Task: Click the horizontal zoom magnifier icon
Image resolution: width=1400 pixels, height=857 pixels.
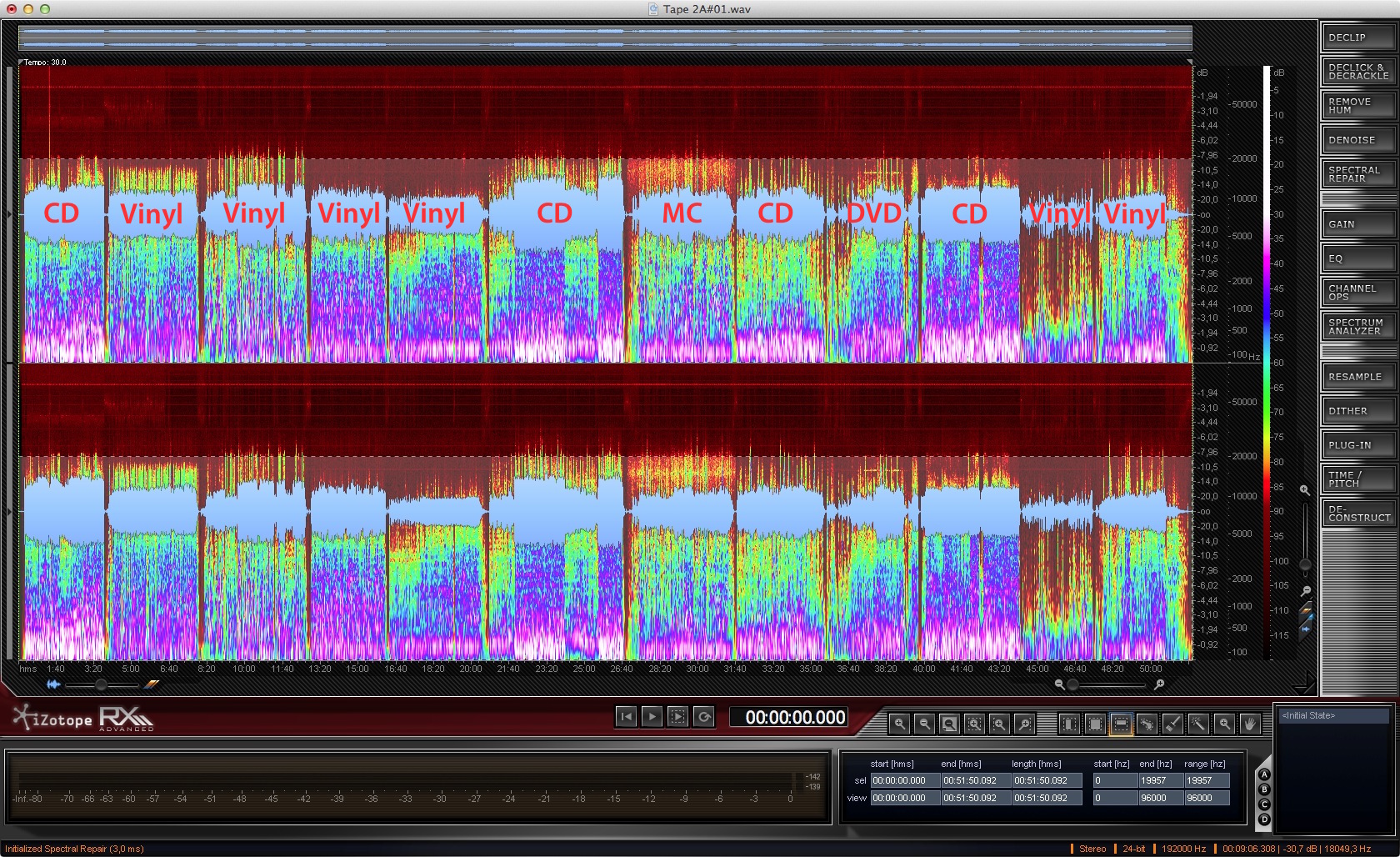Action: click(x=998, y=724)
